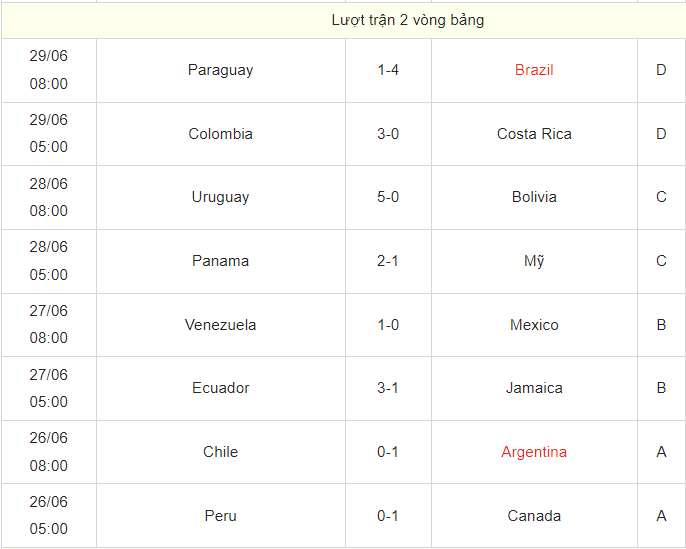Select the Jamaica team name

pyautogui.click(x=534, y=388)
